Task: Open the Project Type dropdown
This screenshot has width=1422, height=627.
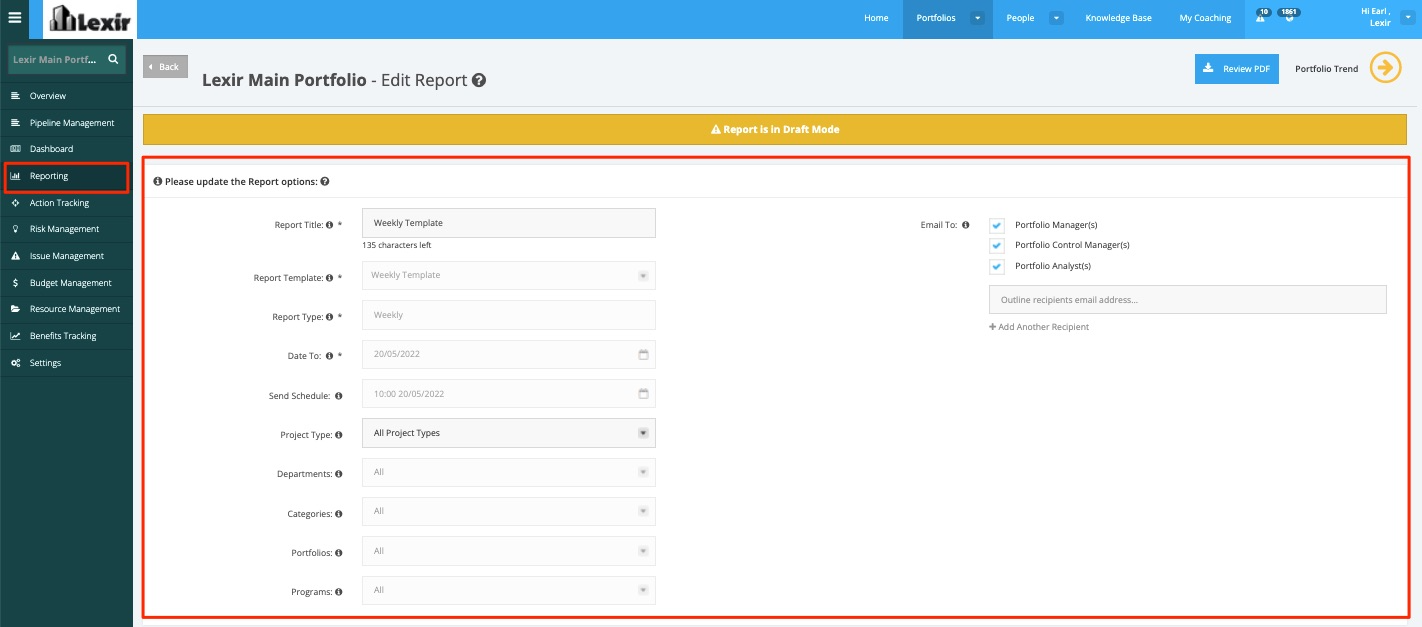Action: 509,433
